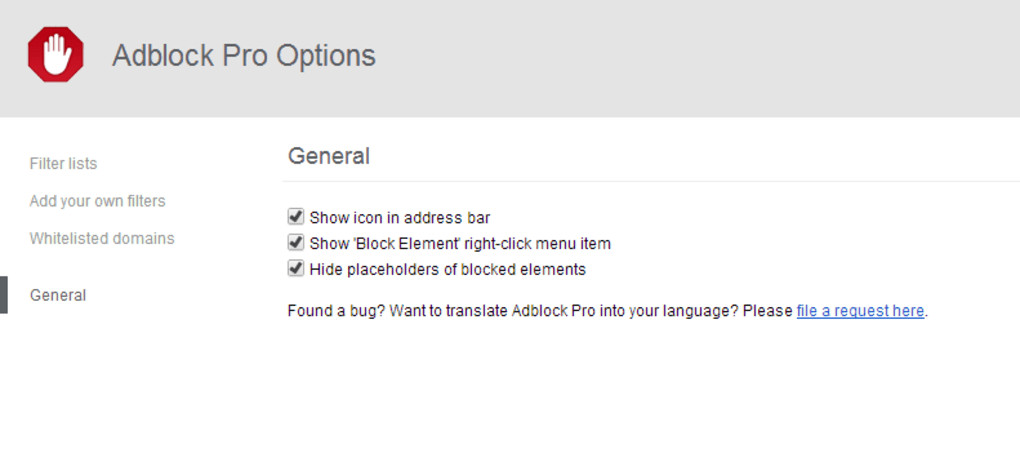Open the "file a request here" link
This screenshot has height=453, width=1020.
(x=860, y=311)
